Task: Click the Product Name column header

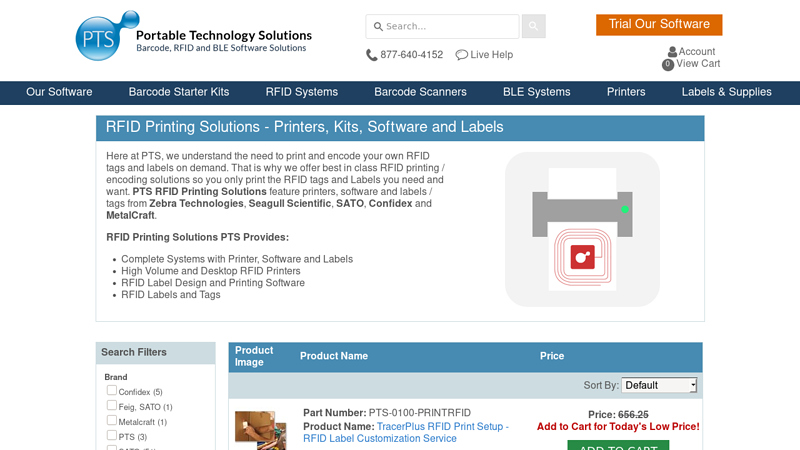Action: pos(334,356)
